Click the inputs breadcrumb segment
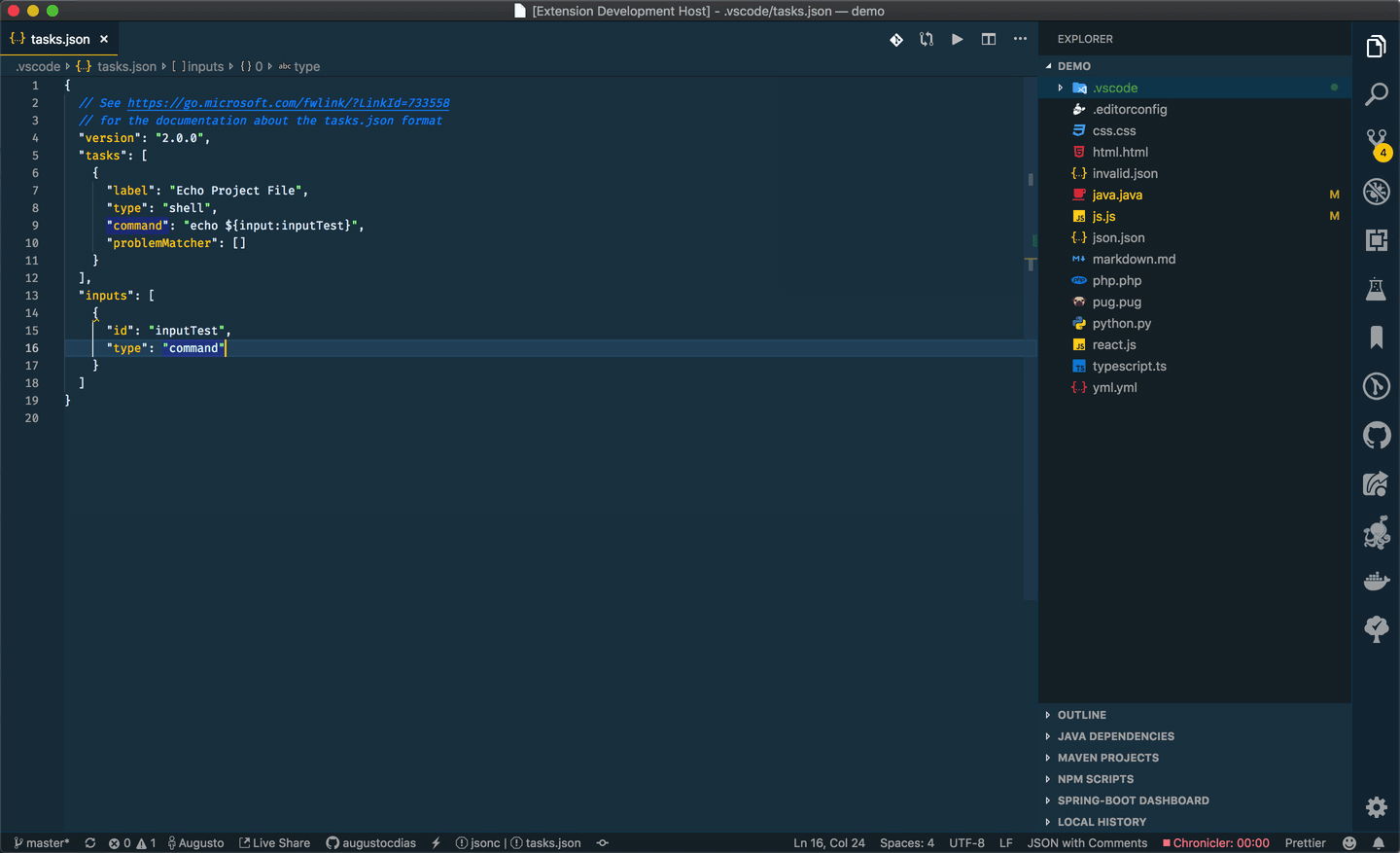 (198, 66)
